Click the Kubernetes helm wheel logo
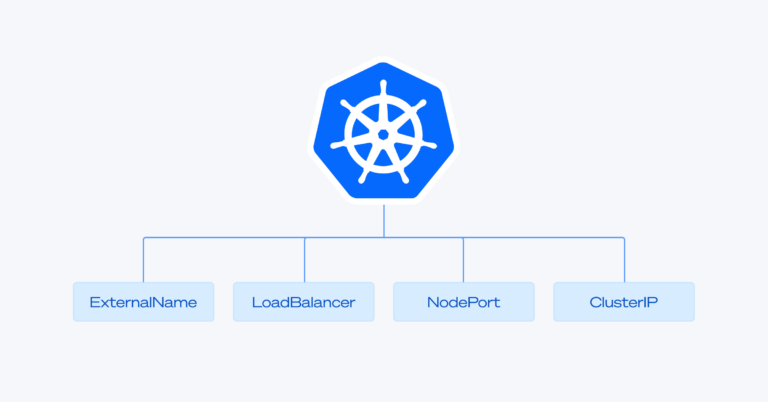768x402 pixels. tap(384, 131)
